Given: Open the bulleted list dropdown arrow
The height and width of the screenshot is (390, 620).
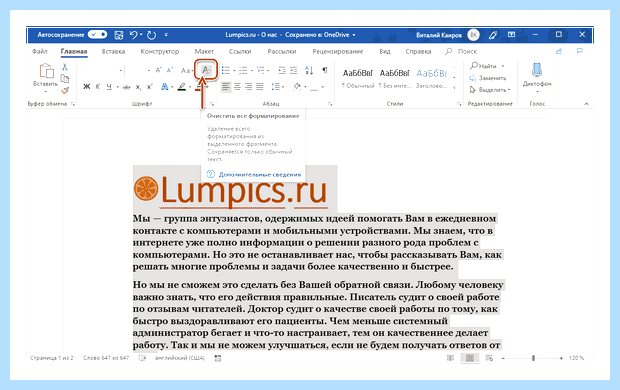Looking at the screenshot, I should (x=234, y=71).
